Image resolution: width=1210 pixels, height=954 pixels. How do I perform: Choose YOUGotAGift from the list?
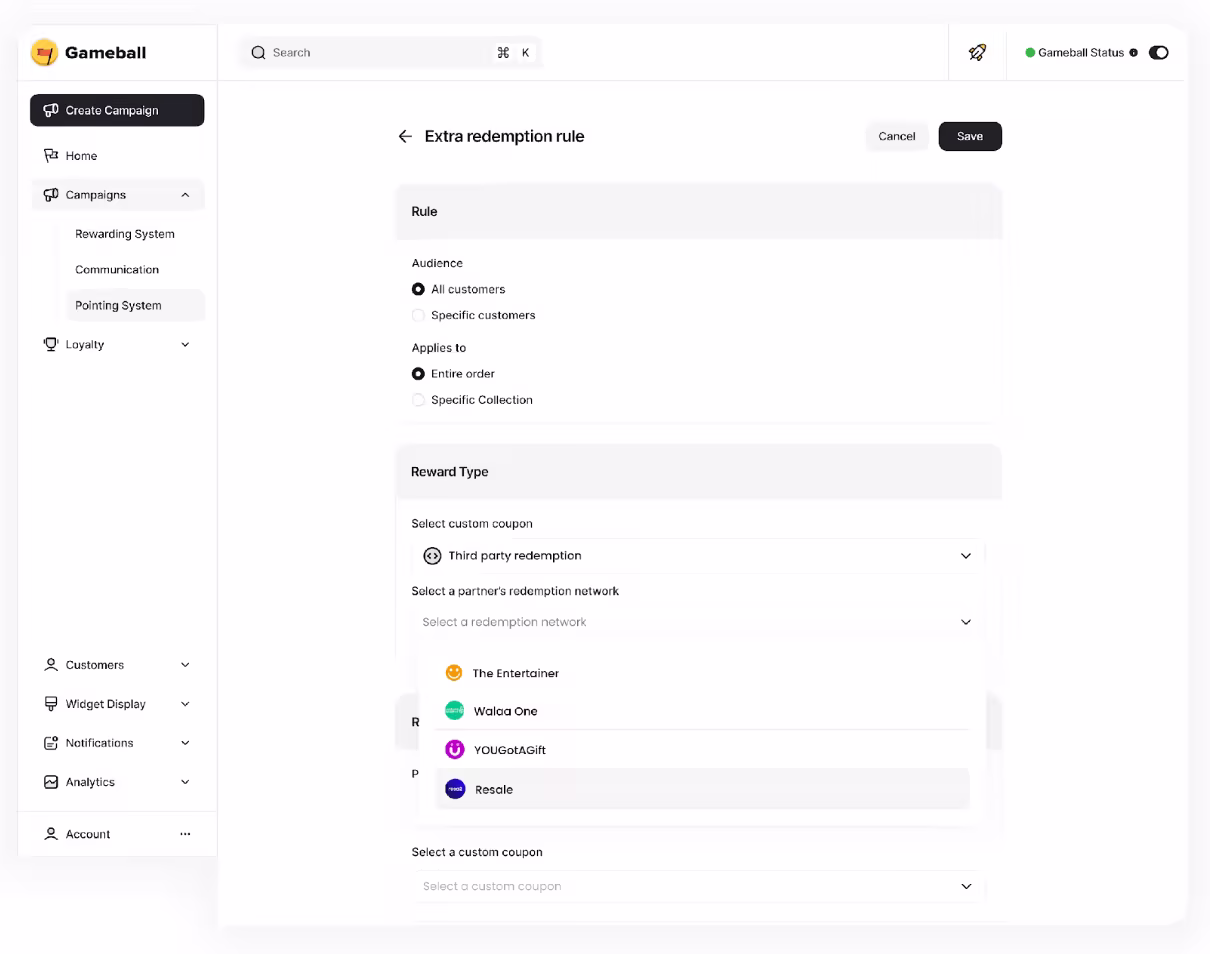pos(703,749)
